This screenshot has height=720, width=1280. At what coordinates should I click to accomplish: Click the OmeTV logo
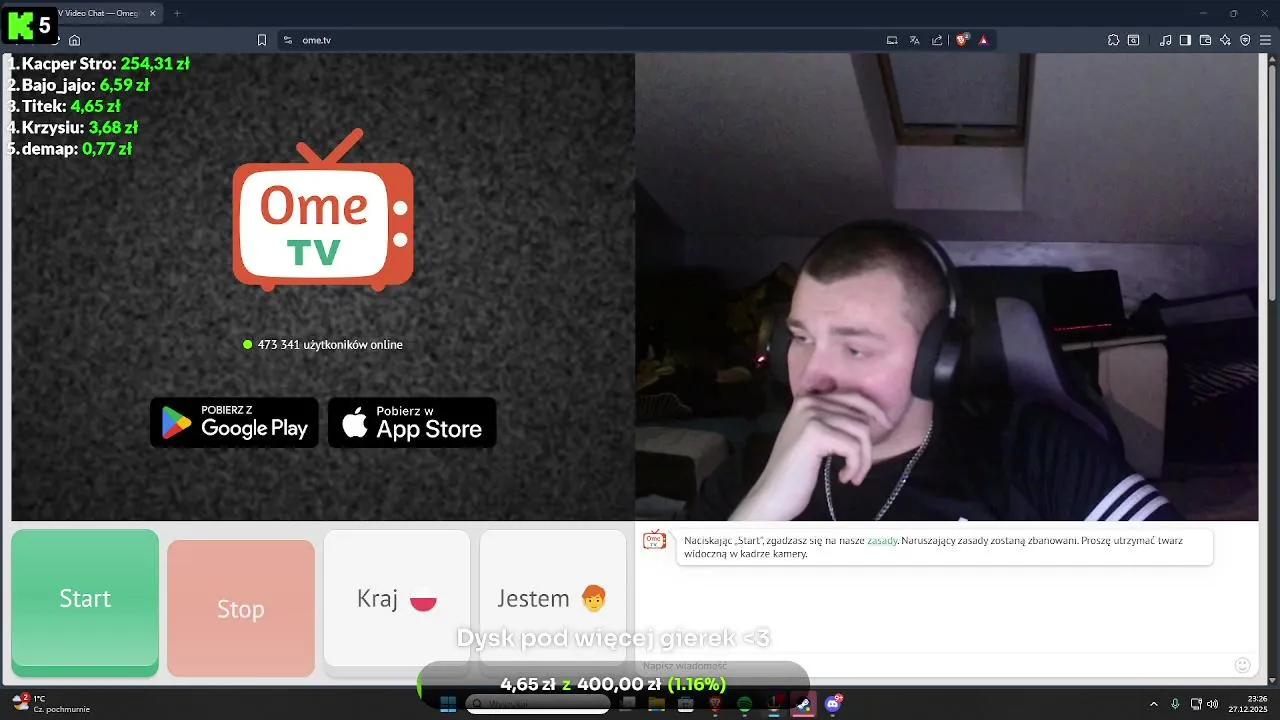[x=323, y=210]
